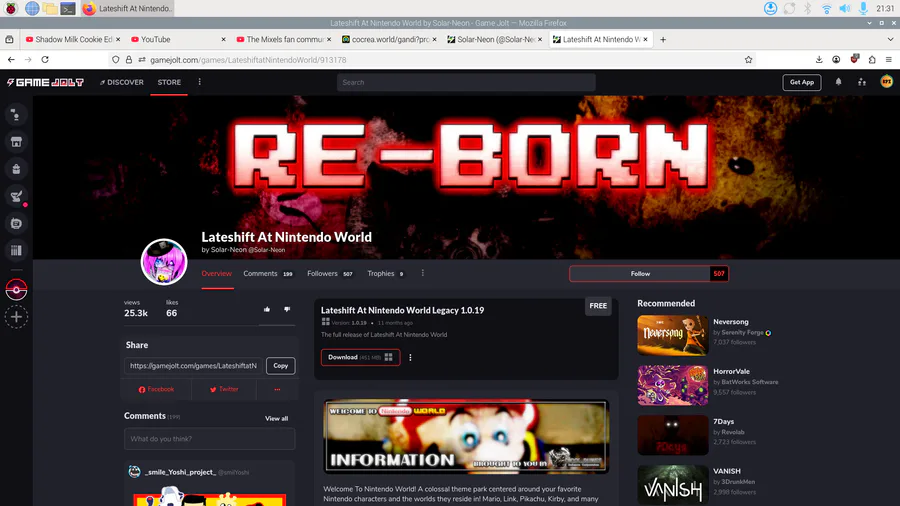The height and width of the screenshot is (506, 900).
Task: Expand more share options ellipsis
Action: (277, 389)
